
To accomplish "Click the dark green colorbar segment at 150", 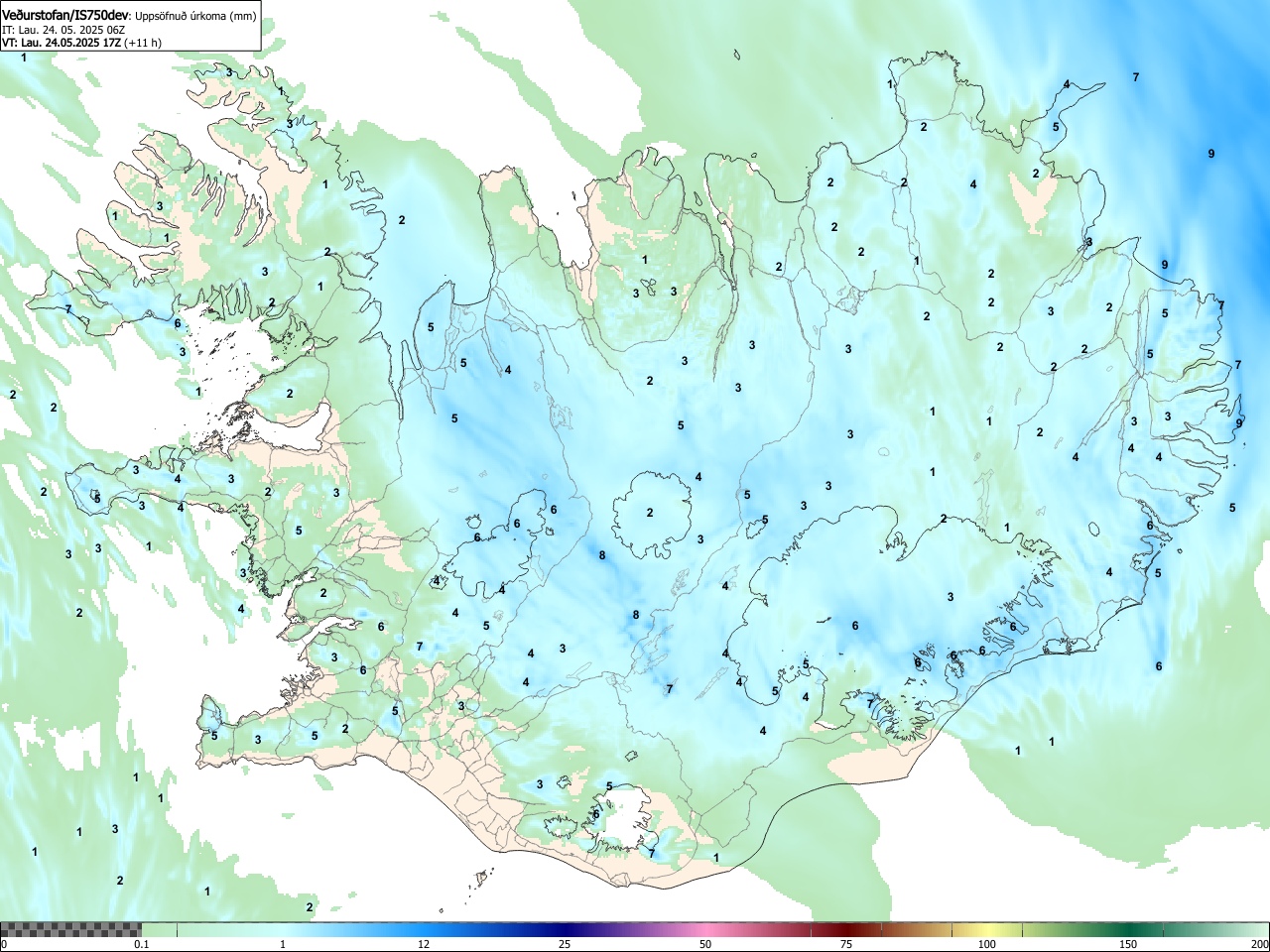I will [1128, 929].
